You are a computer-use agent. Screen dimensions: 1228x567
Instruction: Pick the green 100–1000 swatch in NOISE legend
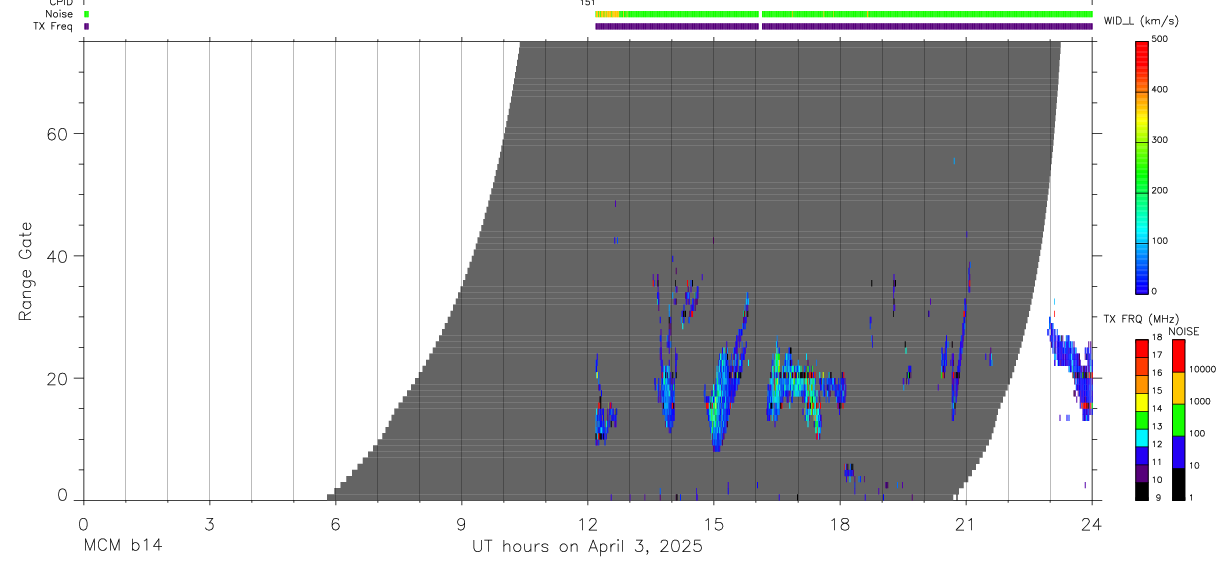pyautogui.click(x=1178, y=419)
